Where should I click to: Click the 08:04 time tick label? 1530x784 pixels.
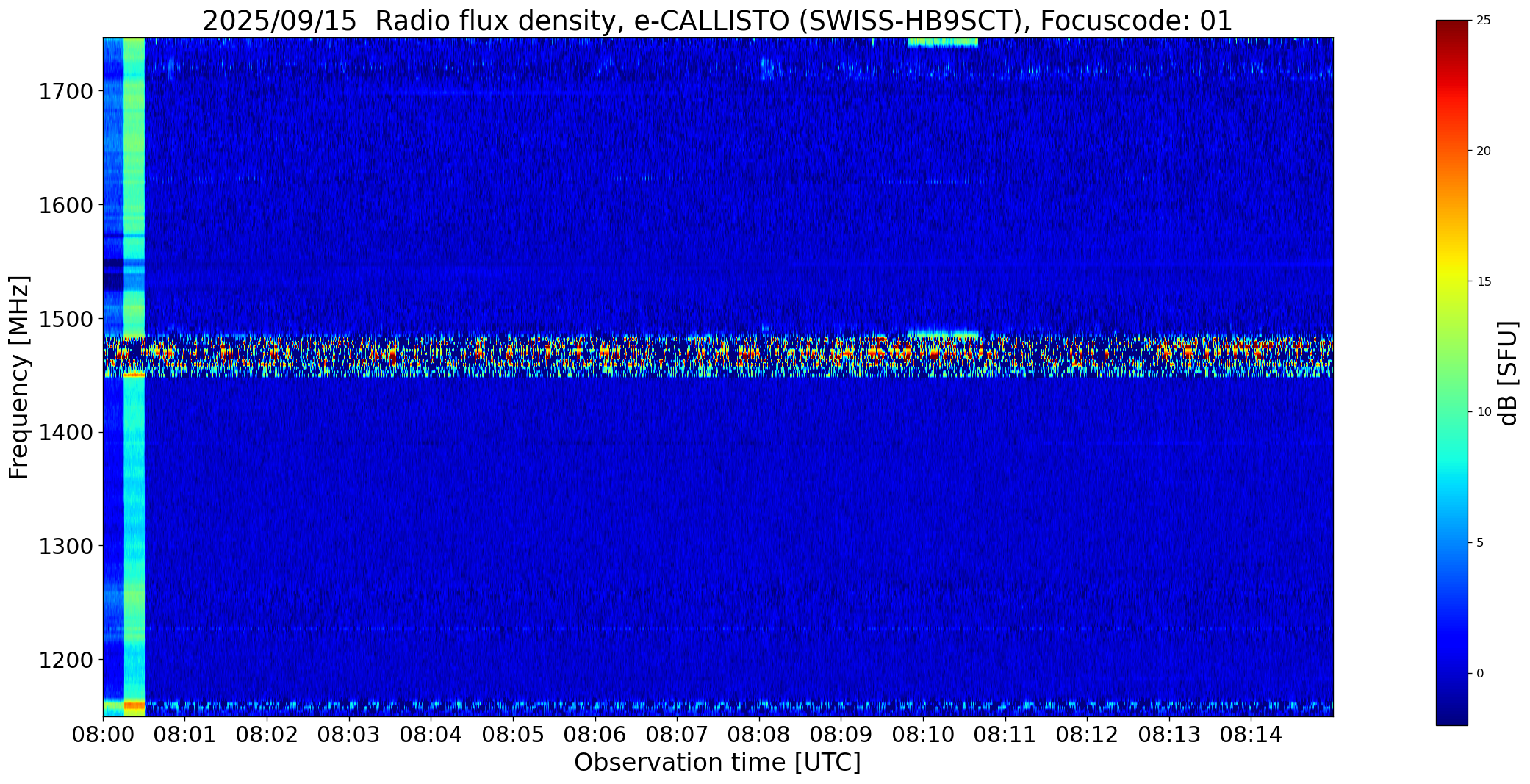click(431, 735)
